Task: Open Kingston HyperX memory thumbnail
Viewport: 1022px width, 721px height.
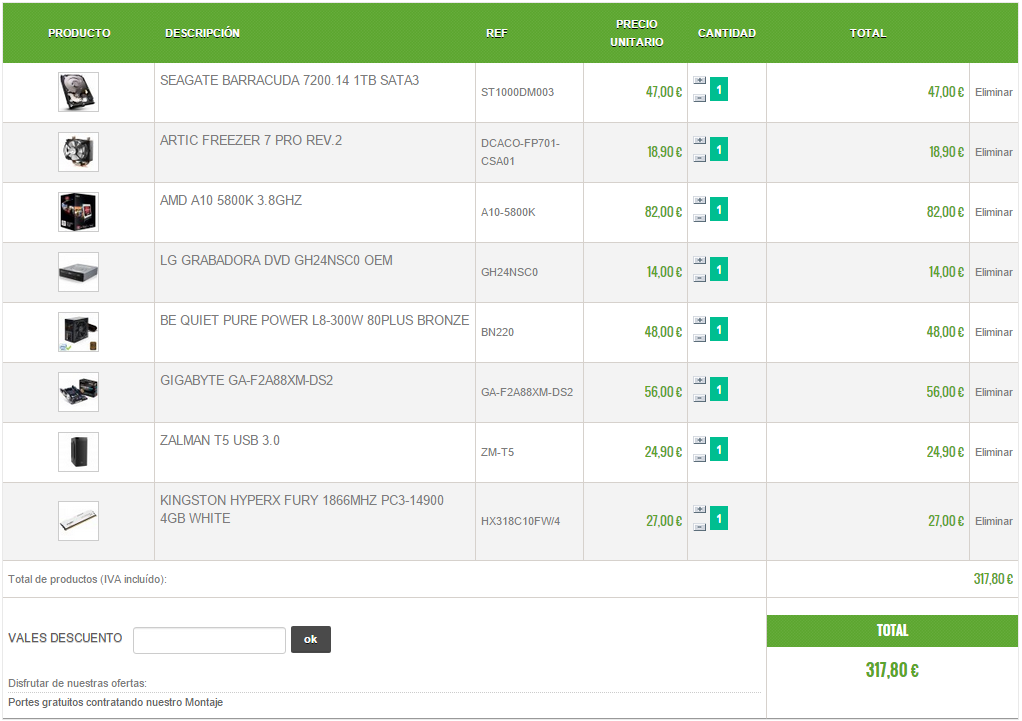Action: (x=78, y=521)
